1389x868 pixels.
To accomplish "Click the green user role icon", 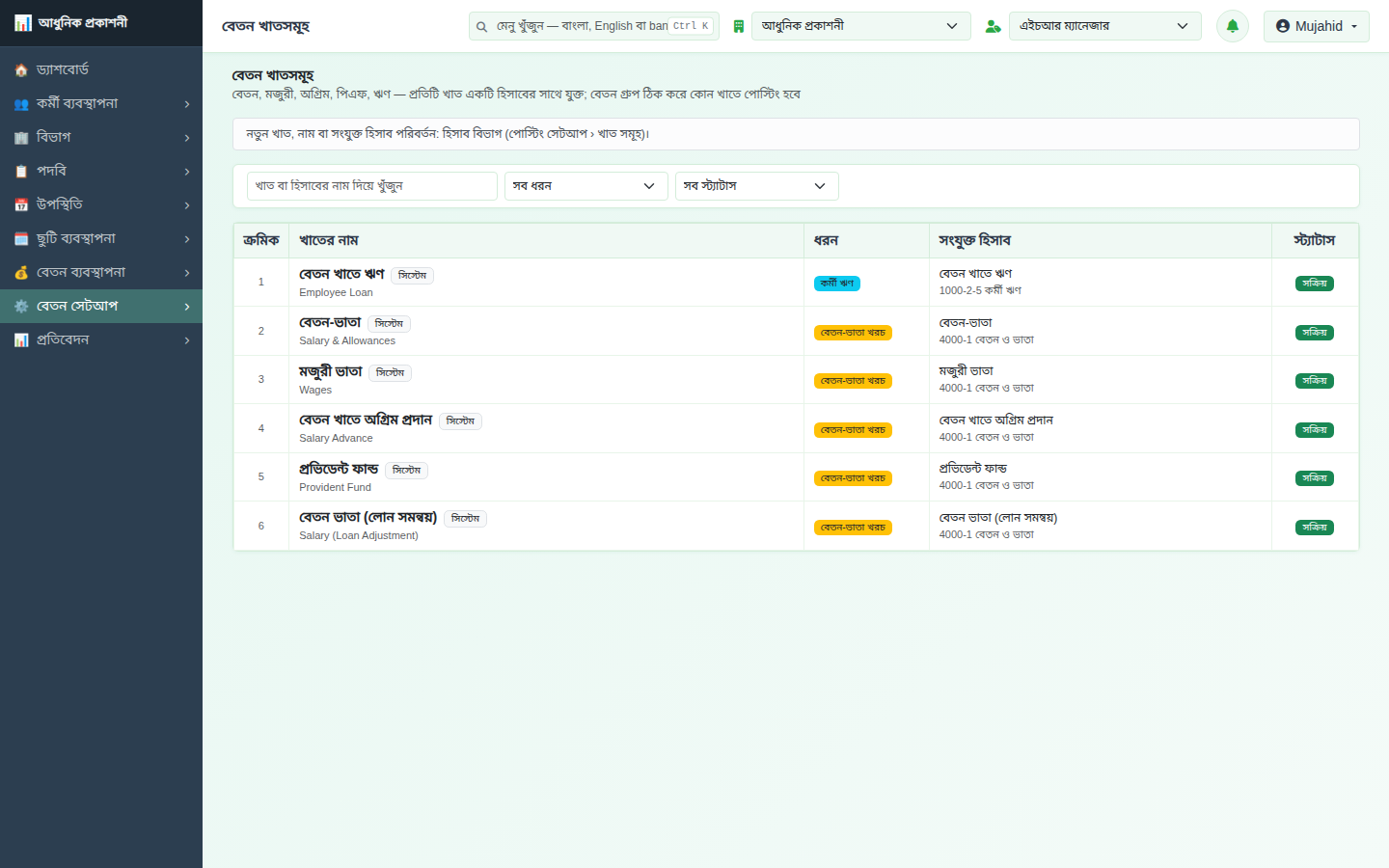I will coord(994,27).
